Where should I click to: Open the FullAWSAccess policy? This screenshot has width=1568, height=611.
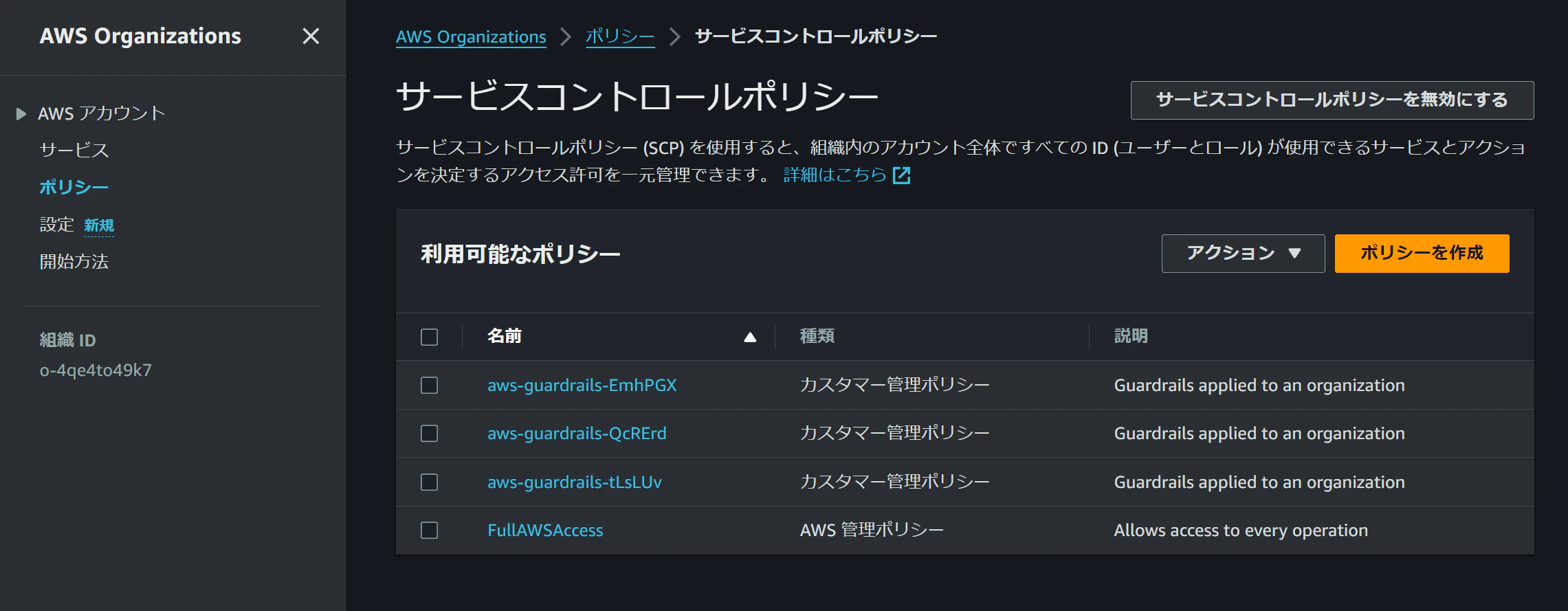[x=545, y=530]
